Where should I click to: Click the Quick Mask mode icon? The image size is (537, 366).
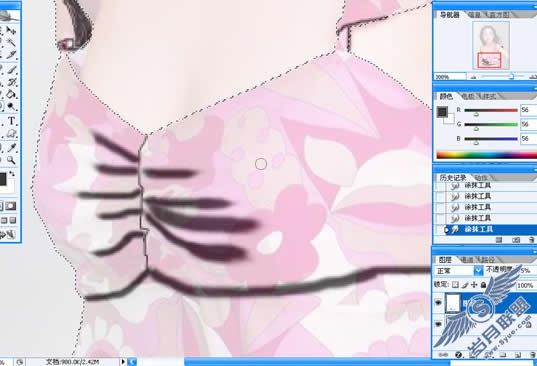(11, 206)
